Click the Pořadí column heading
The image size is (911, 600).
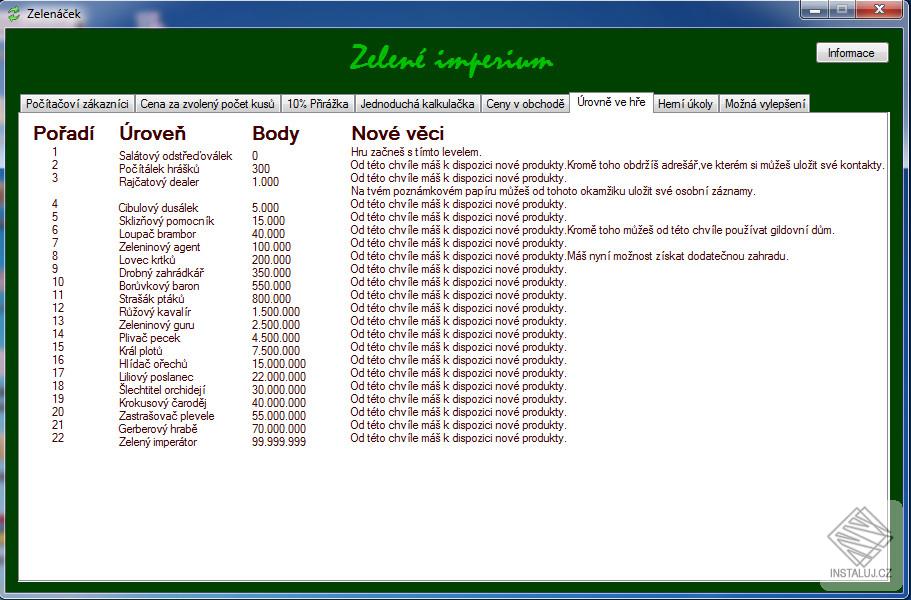point(63,133)
